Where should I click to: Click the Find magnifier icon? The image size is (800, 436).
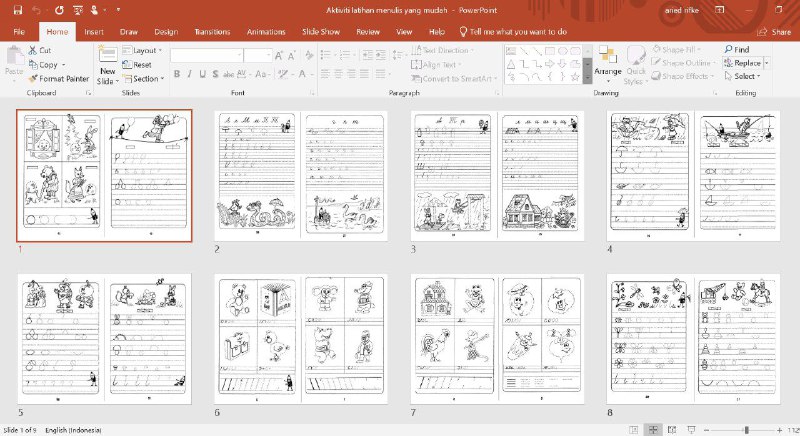pyautogui.click(x=728, y=49)
